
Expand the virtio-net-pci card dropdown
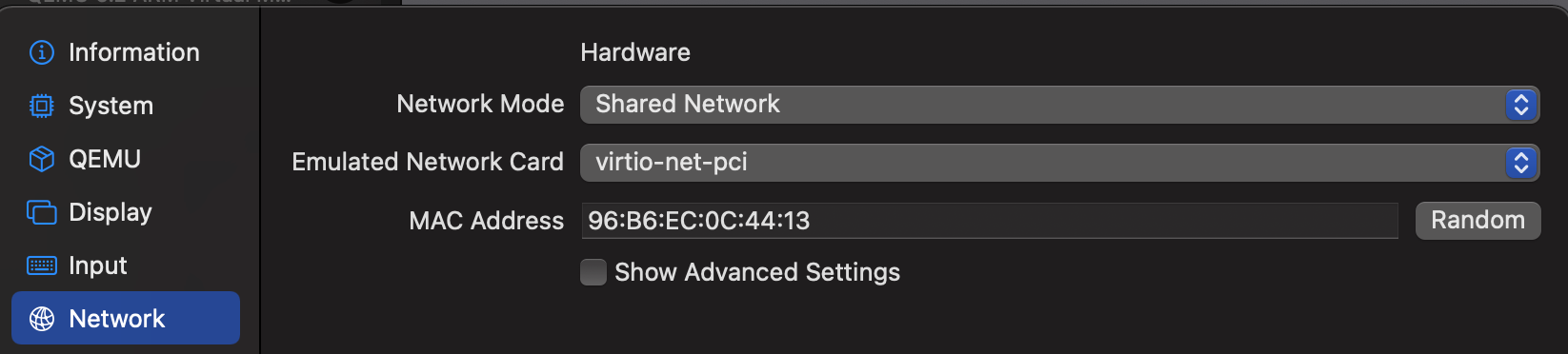(1060, 163)
